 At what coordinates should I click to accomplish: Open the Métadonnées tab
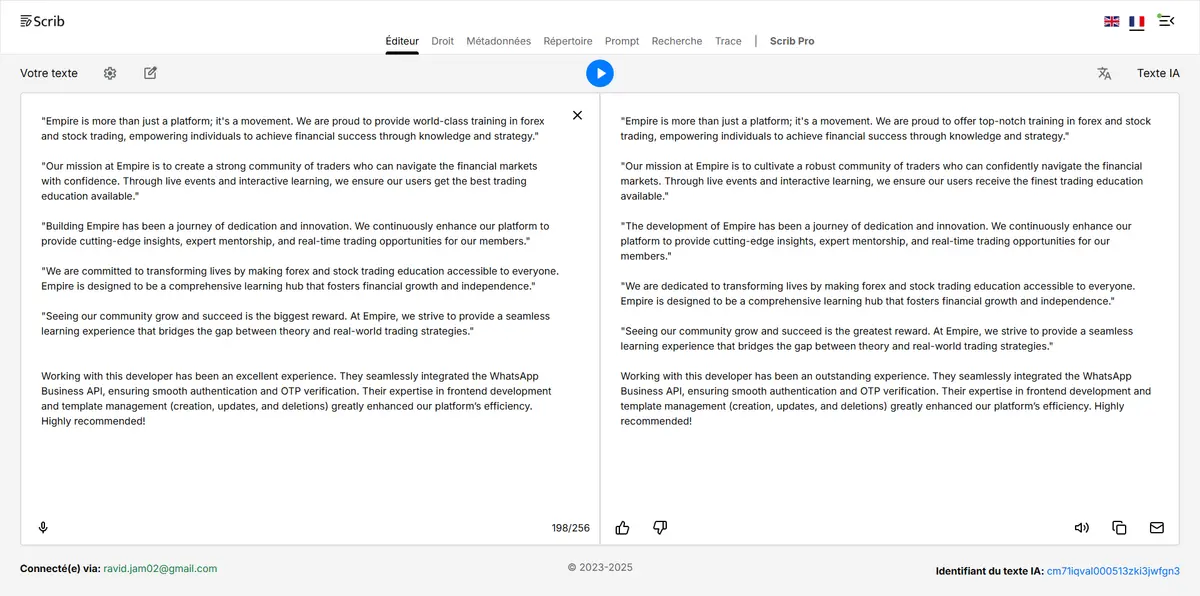click(x=498, y=41)
